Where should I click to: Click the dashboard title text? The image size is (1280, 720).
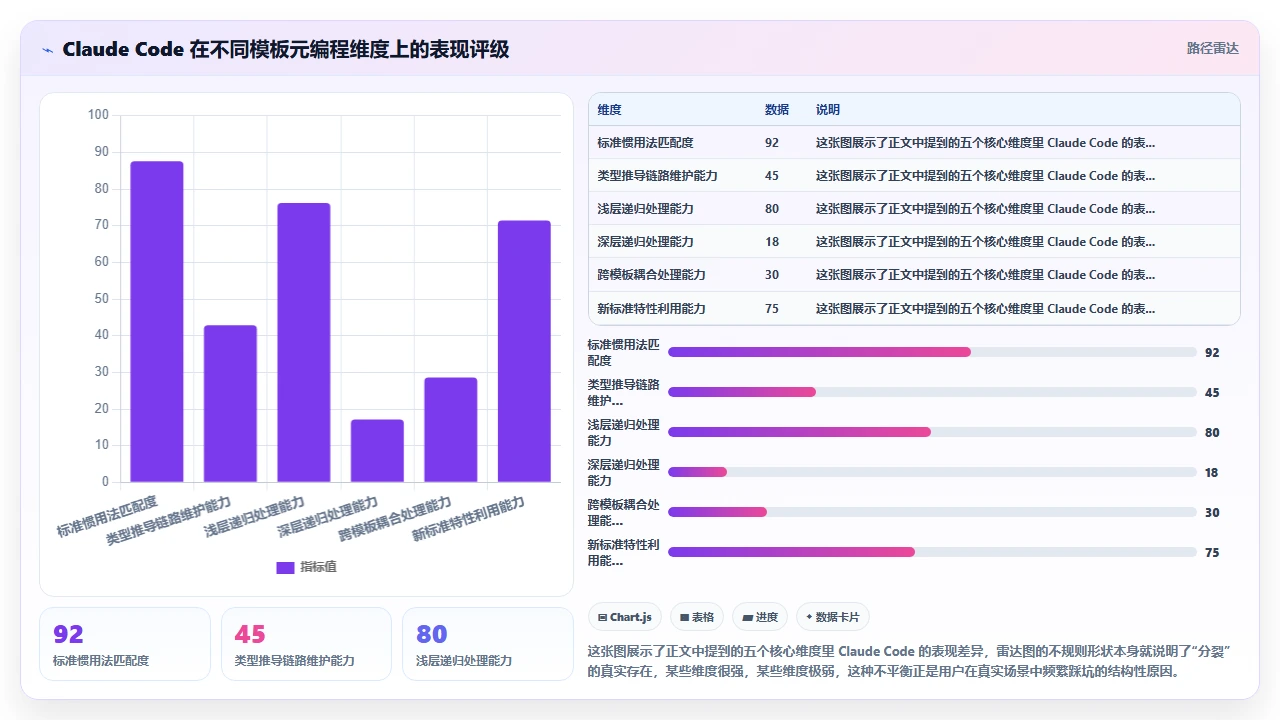[x=286, y=49]
